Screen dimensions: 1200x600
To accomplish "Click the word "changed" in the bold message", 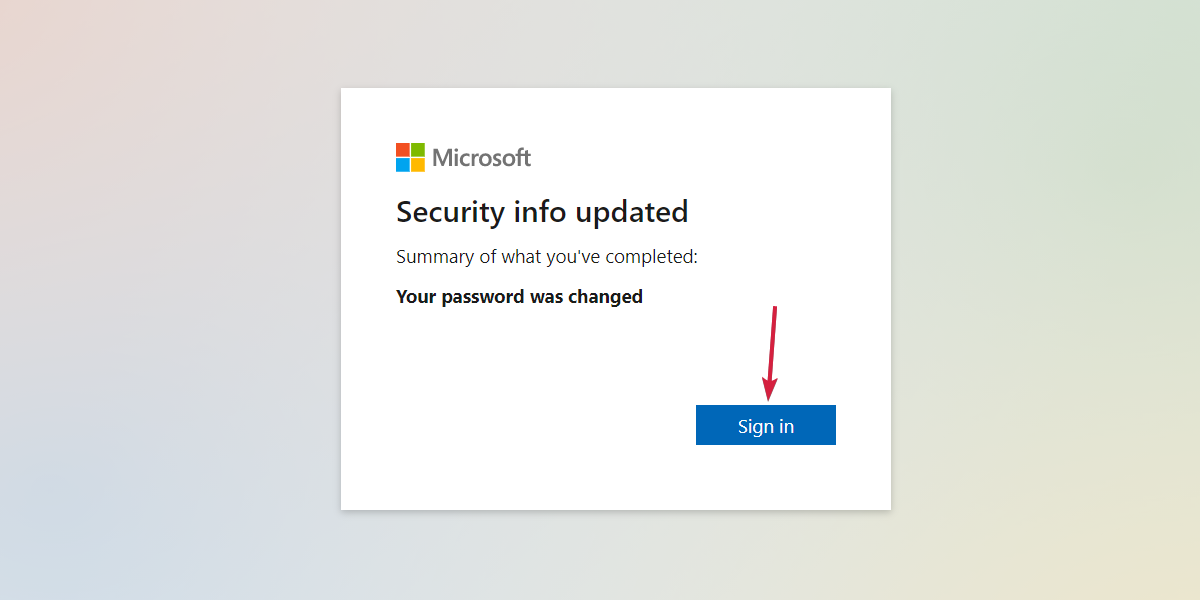I will tap(607, 297).
